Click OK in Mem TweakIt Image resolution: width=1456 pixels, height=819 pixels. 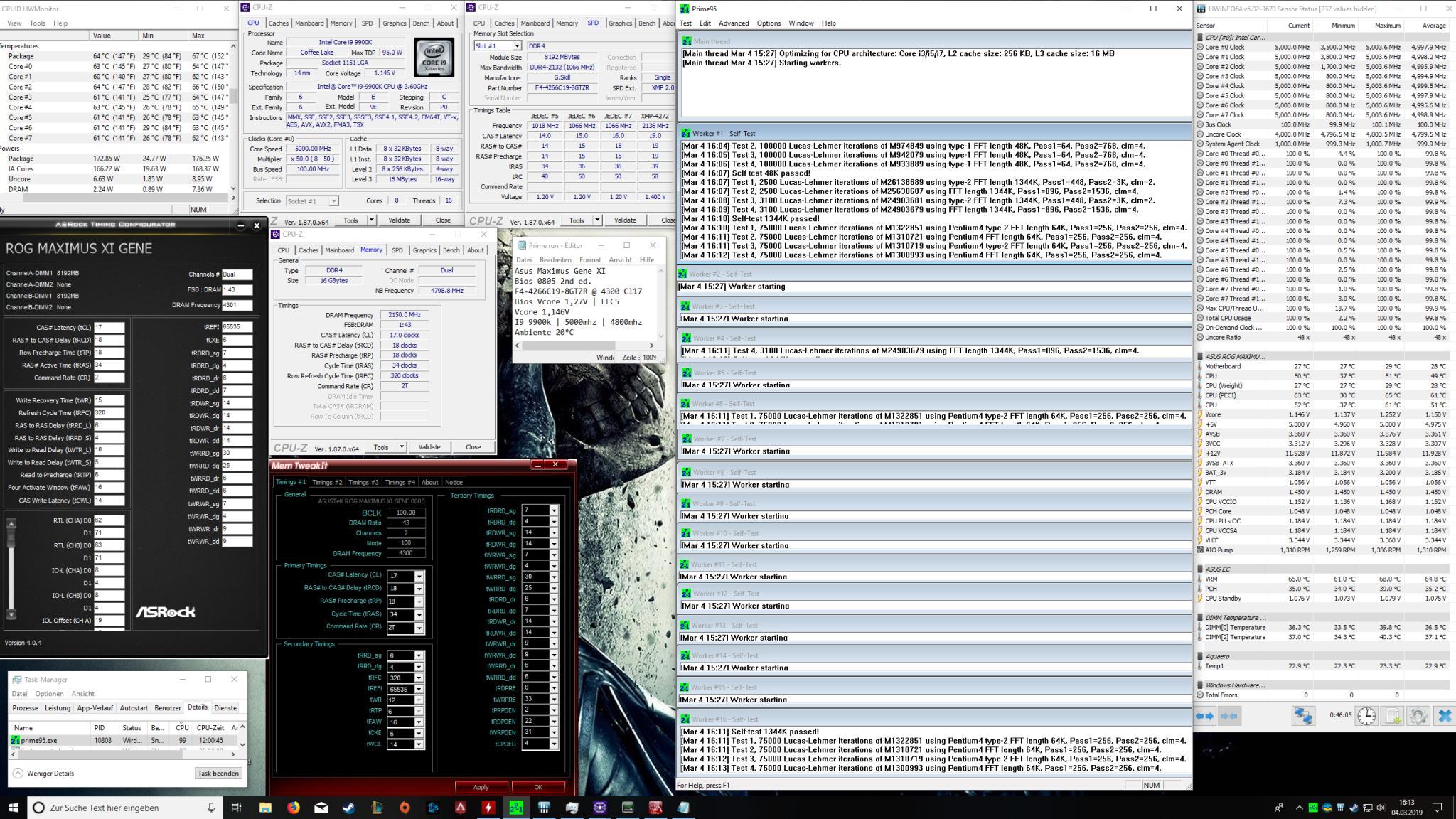pyautogui.click(x=538, y=787)
